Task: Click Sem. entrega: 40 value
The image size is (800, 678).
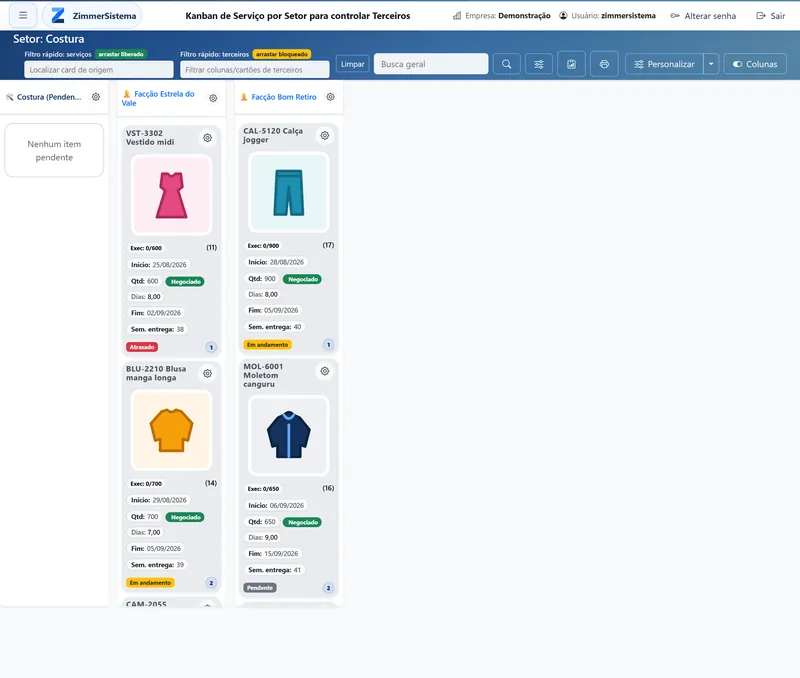Action: coord(274,327)
